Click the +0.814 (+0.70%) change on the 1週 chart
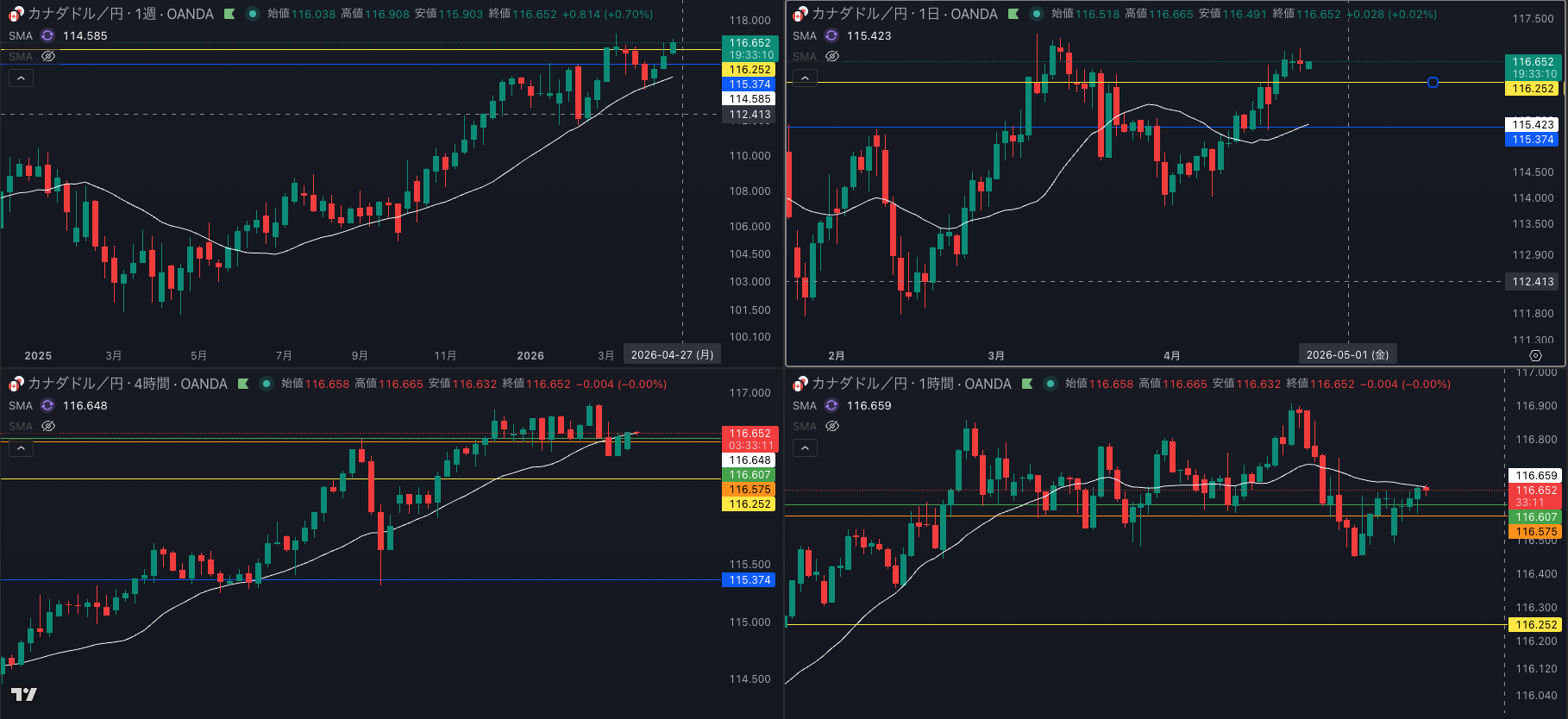 coord(607,14)
